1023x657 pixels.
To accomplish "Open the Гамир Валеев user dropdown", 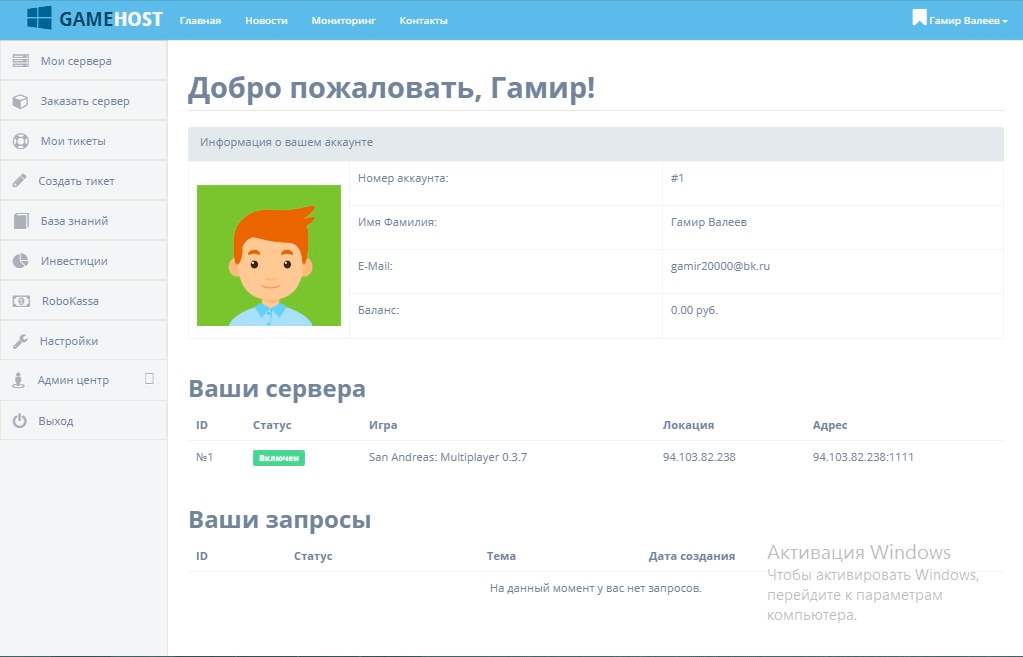I will [x=960, y=20].
